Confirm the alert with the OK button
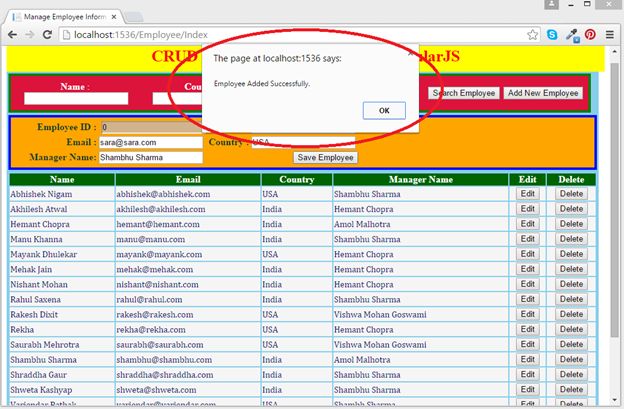Screen dimensions: 624x409 [x=384, y=110]
